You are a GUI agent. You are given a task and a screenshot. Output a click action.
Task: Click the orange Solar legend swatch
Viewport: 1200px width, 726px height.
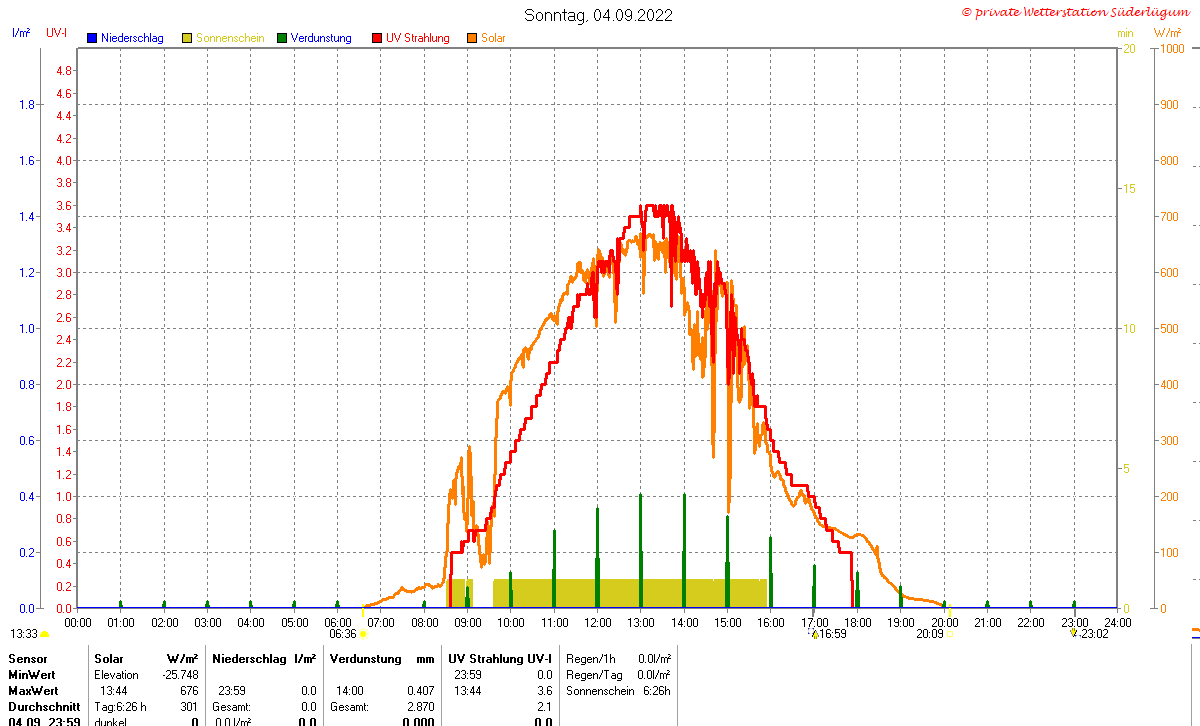coord(472,38)
